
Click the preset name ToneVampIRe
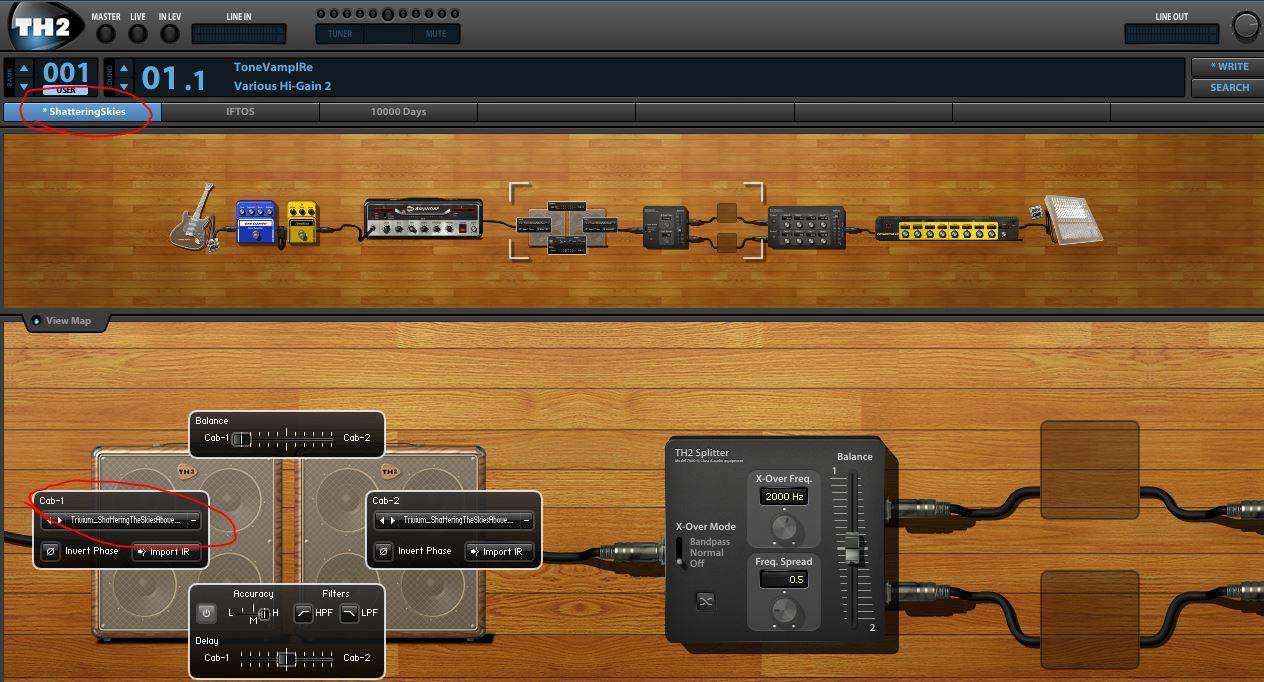tap(273, 67)
